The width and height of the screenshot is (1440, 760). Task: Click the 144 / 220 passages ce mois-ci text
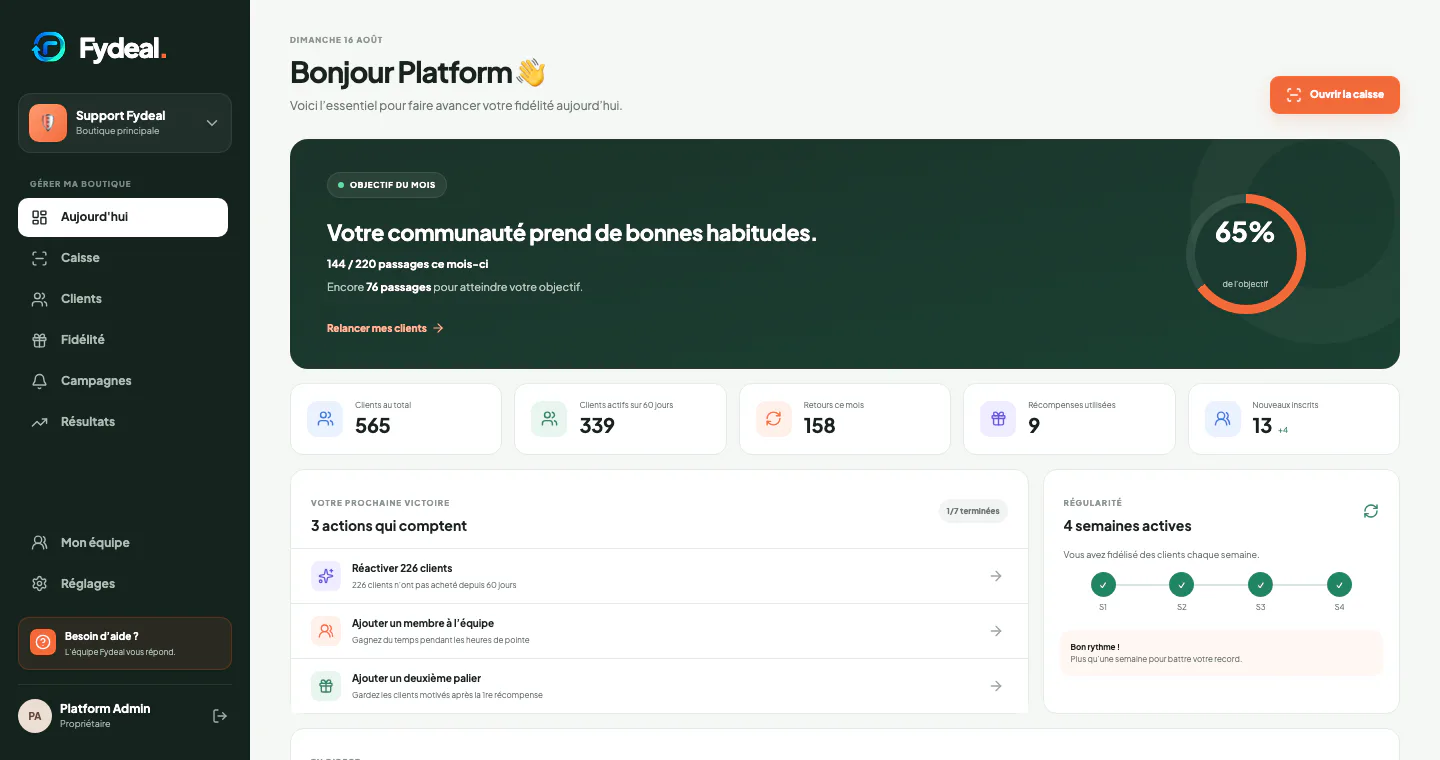408,264
